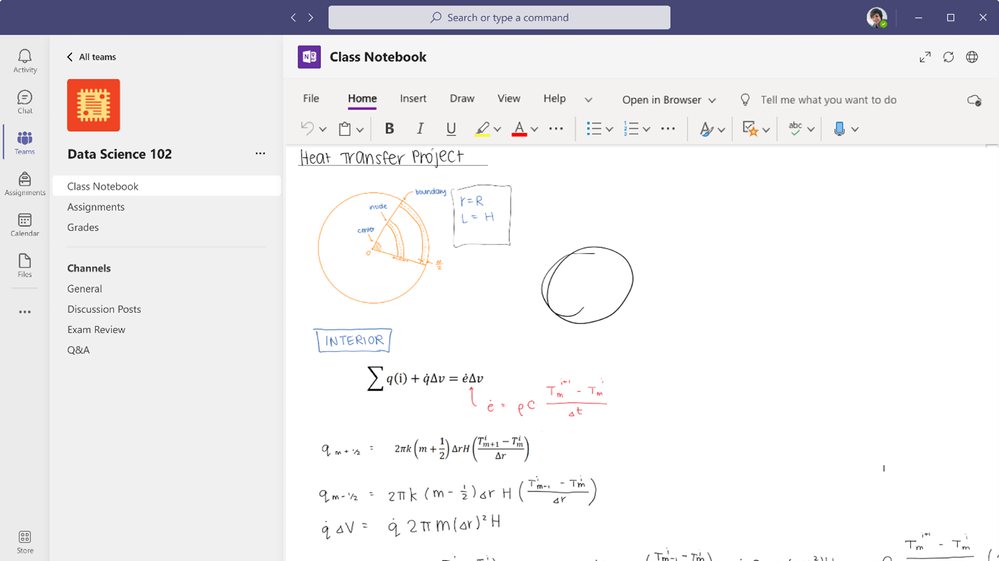Navigate forward with the right arrow

[x=311, y=17]
